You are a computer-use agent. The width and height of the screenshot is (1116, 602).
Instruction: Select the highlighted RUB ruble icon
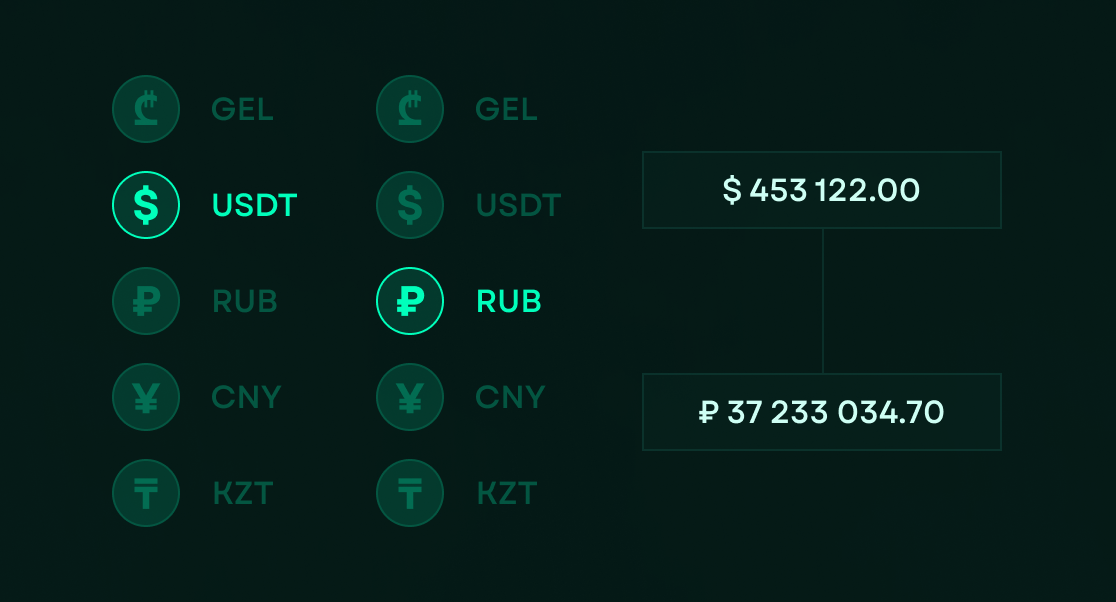click(x=410, y=300)
